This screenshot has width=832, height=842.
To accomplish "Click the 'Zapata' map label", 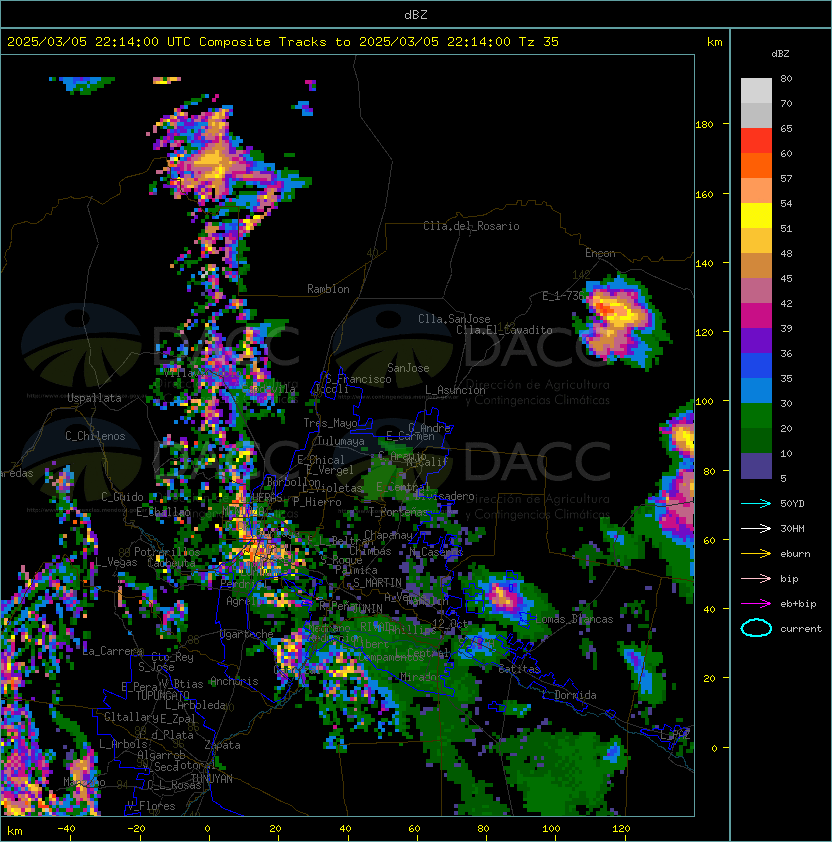I will [x=222, y=745].
